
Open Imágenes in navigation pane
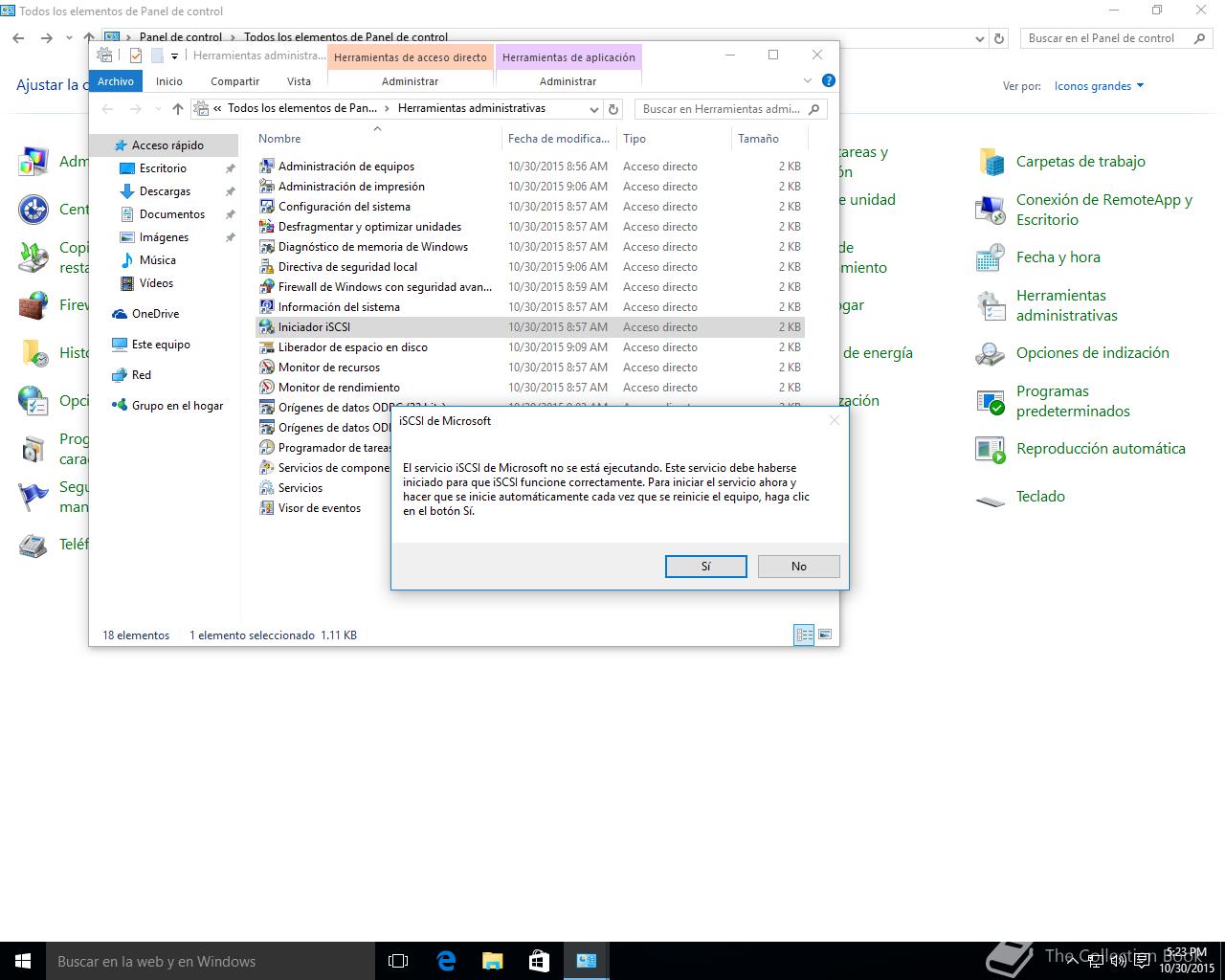tap(164, 237)
